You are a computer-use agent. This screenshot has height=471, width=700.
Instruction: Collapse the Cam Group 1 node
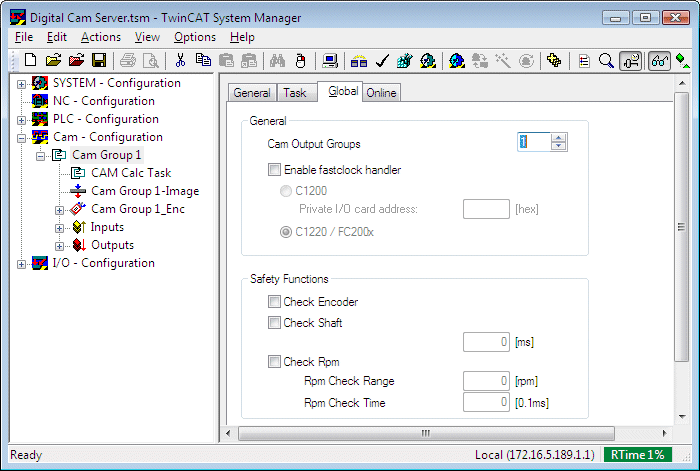tap(40, 156)
